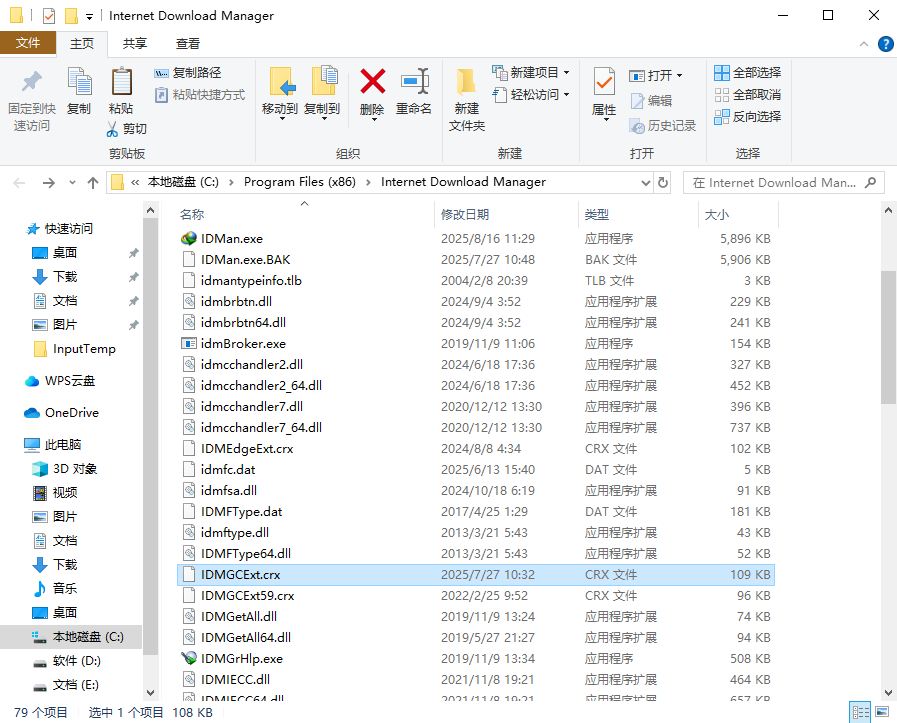This screenshot has width=897, height=723.
Task: Open WPS云盘 in navigation pane
Action: [x=59, y=381]
